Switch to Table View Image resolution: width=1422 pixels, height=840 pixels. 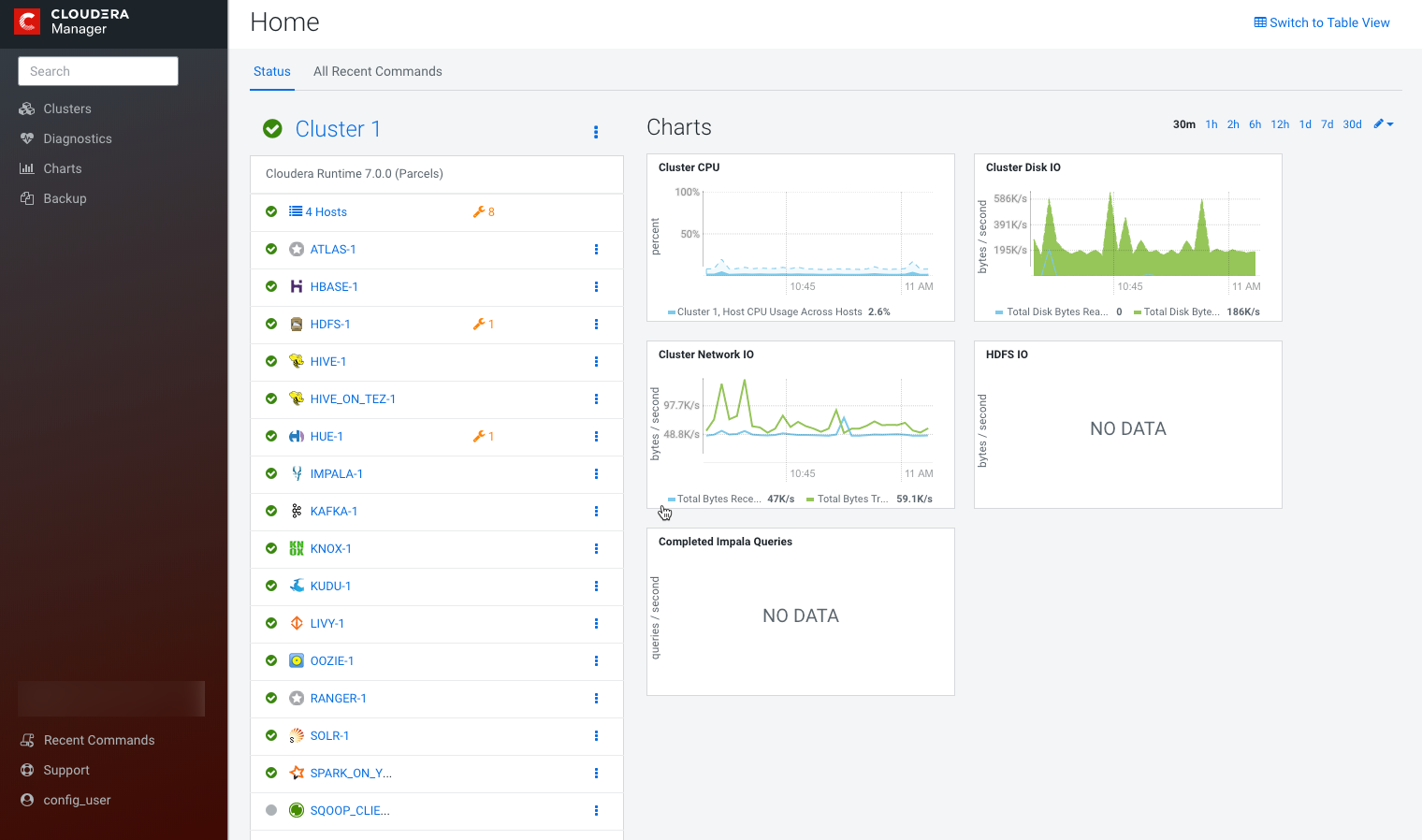click(1321, 22)
